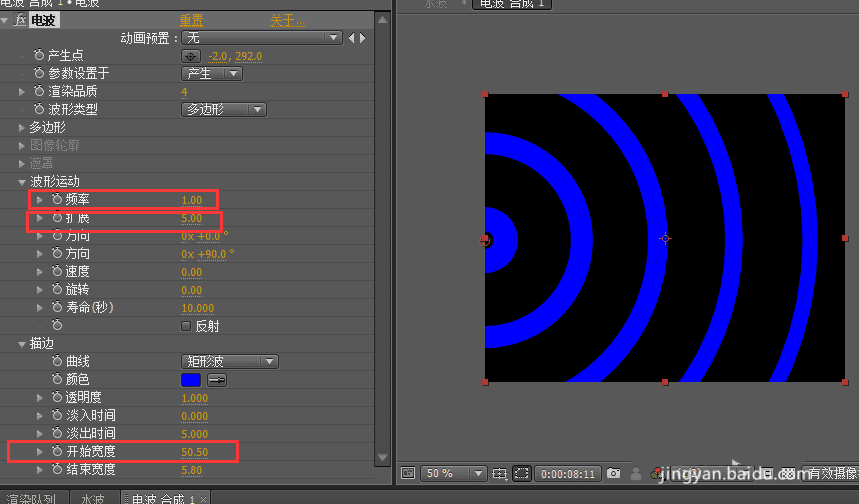Toggle stopwatch for 频率

click(57, 199)
